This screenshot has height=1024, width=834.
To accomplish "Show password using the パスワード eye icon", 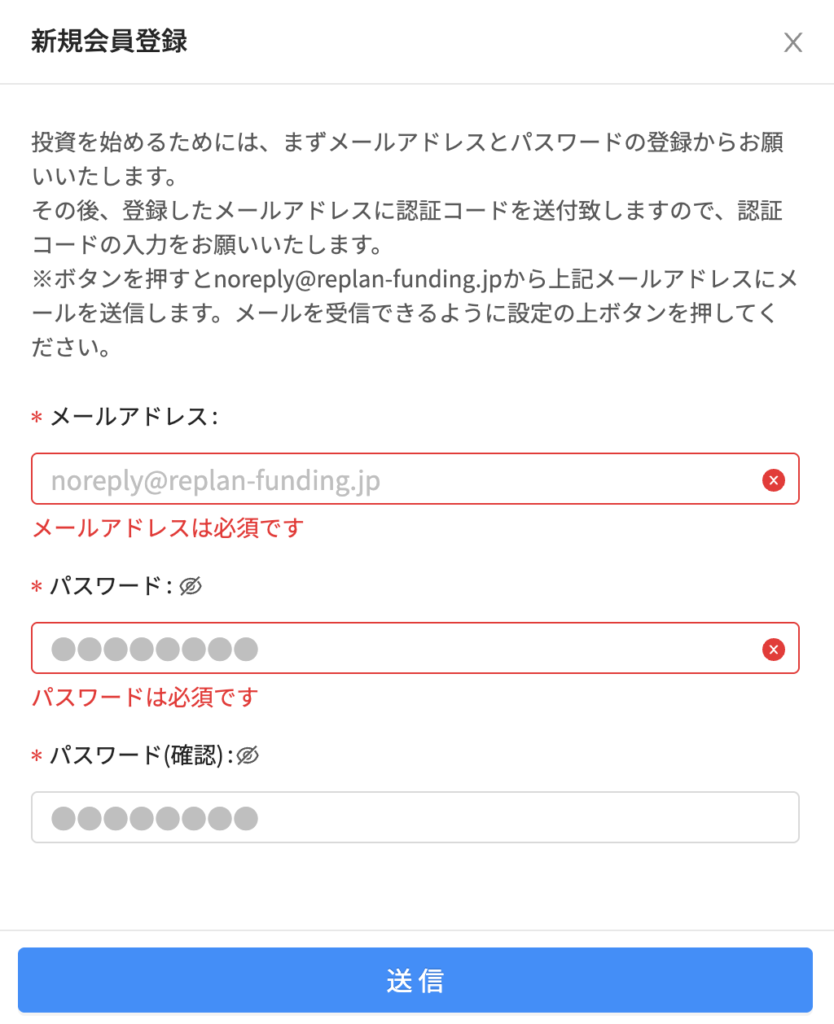I will point(190,586).
